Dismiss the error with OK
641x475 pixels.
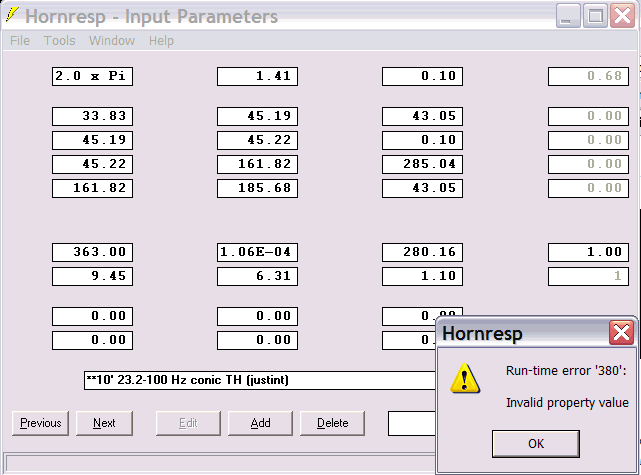pos(536,444)
